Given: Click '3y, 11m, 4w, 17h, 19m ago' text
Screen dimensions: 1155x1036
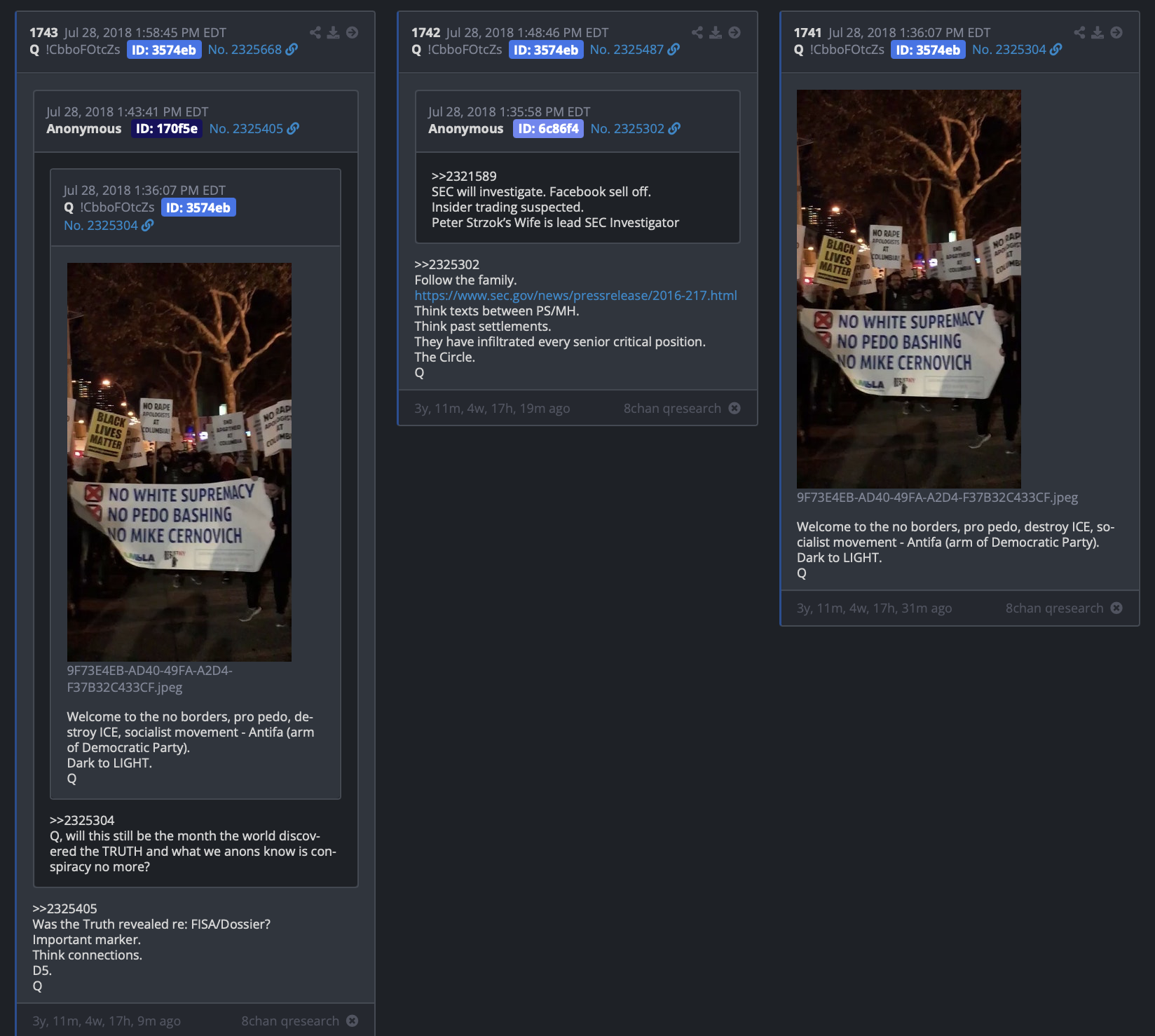Looking at the screenshot, I should click(492, 408).
